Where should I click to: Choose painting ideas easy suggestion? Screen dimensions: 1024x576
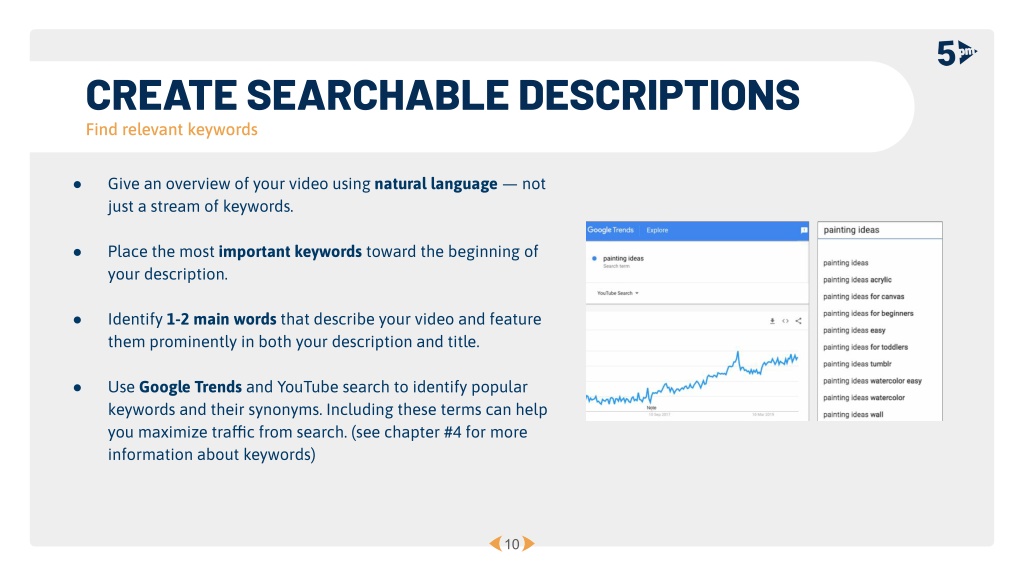tap(854, 330)
